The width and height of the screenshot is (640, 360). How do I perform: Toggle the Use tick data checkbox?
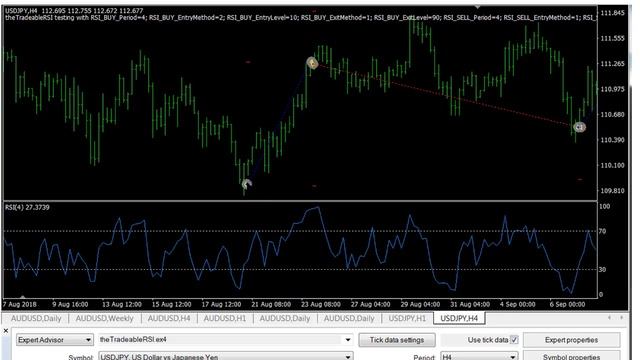click(514, 340)
